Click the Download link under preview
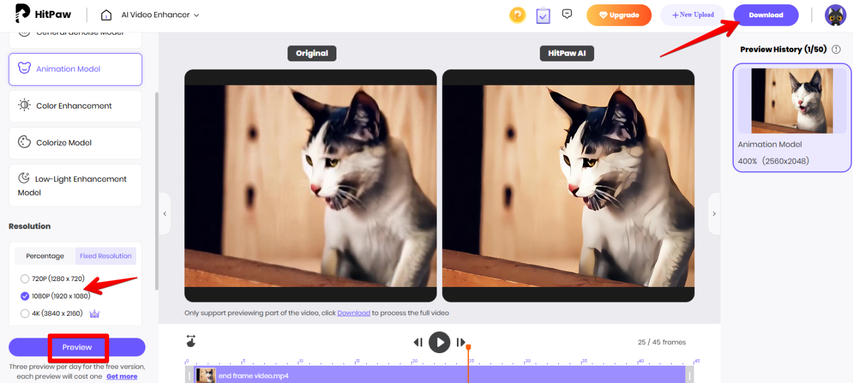 pos(354,313)
